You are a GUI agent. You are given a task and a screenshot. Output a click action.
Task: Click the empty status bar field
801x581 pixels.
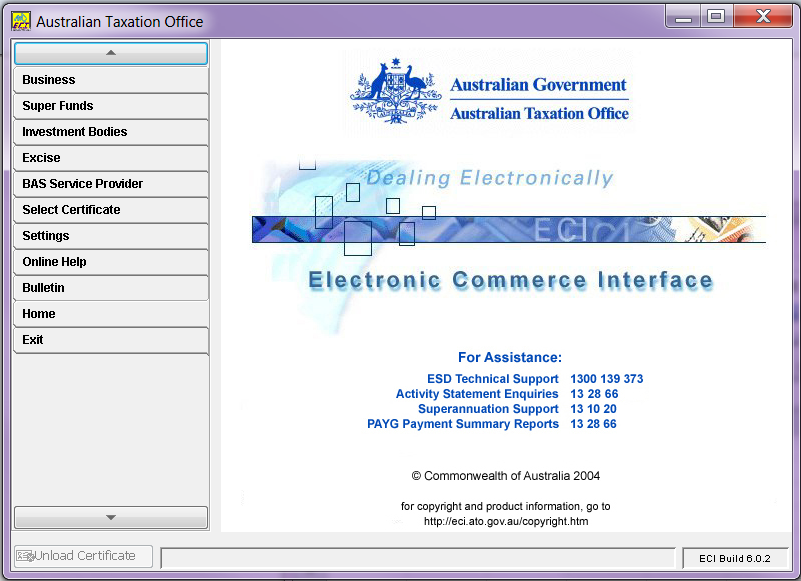pyautogui.click(x=418, y=557)
